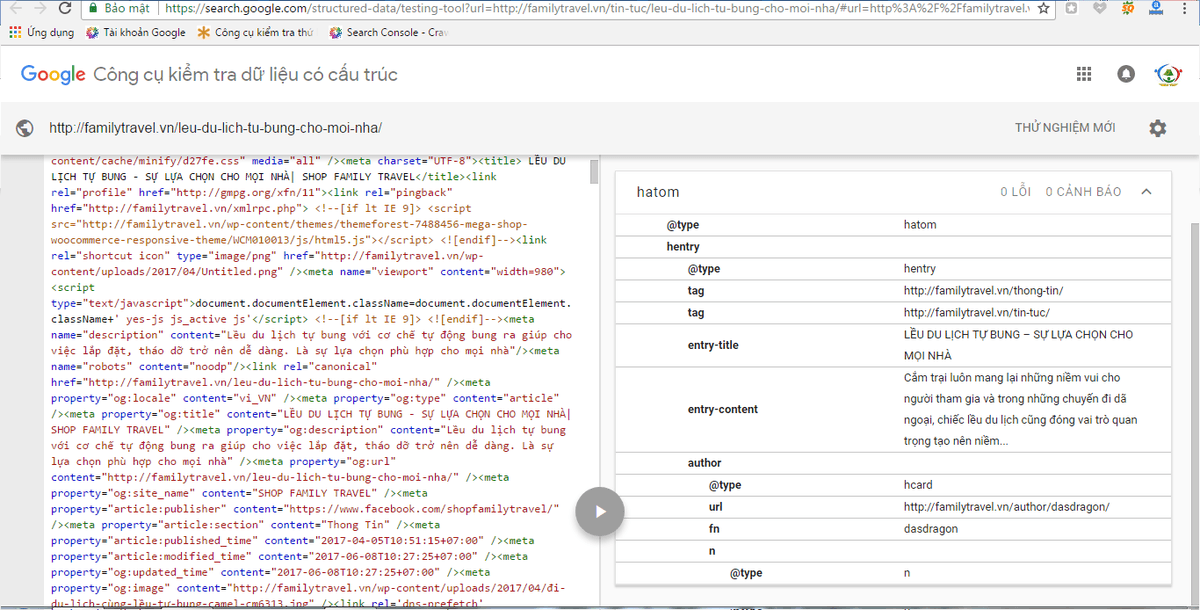This screenshot has width=1200, height=610.
Task: Click the Google logo
Action: click(54, 74)
